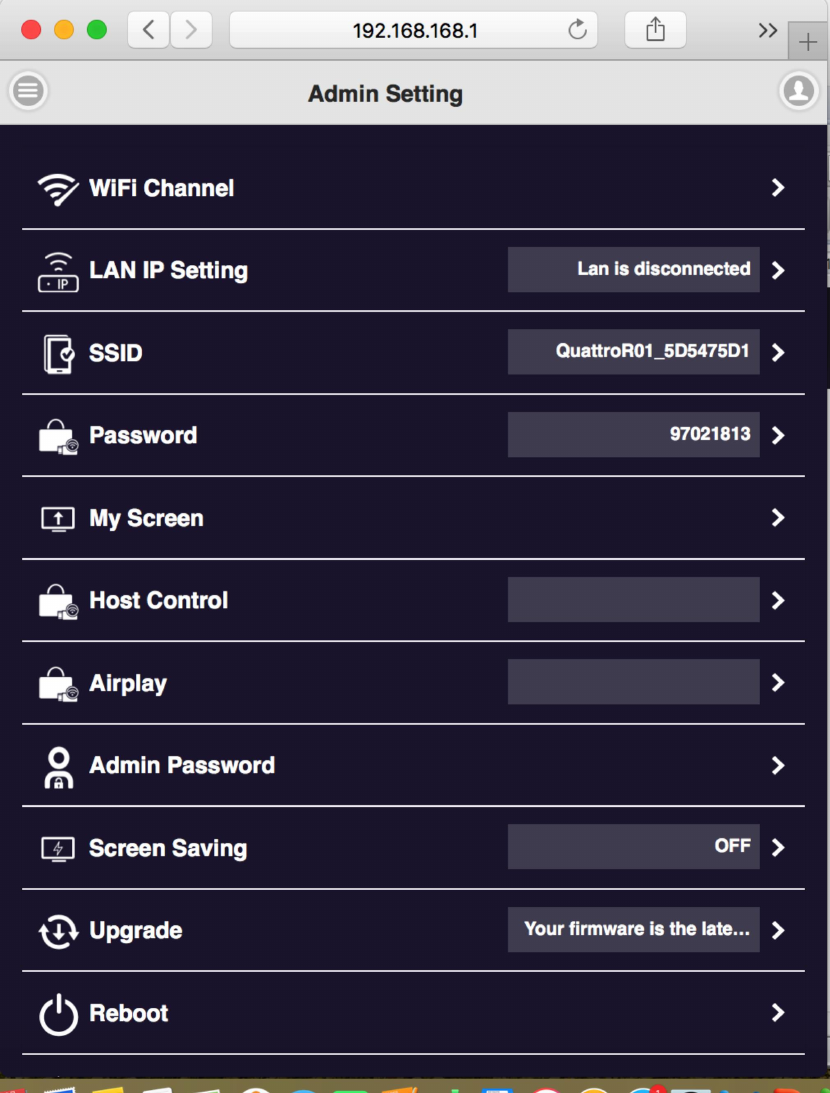
Task: Open the hamburger menu at top left
Action: pos(28,91)
